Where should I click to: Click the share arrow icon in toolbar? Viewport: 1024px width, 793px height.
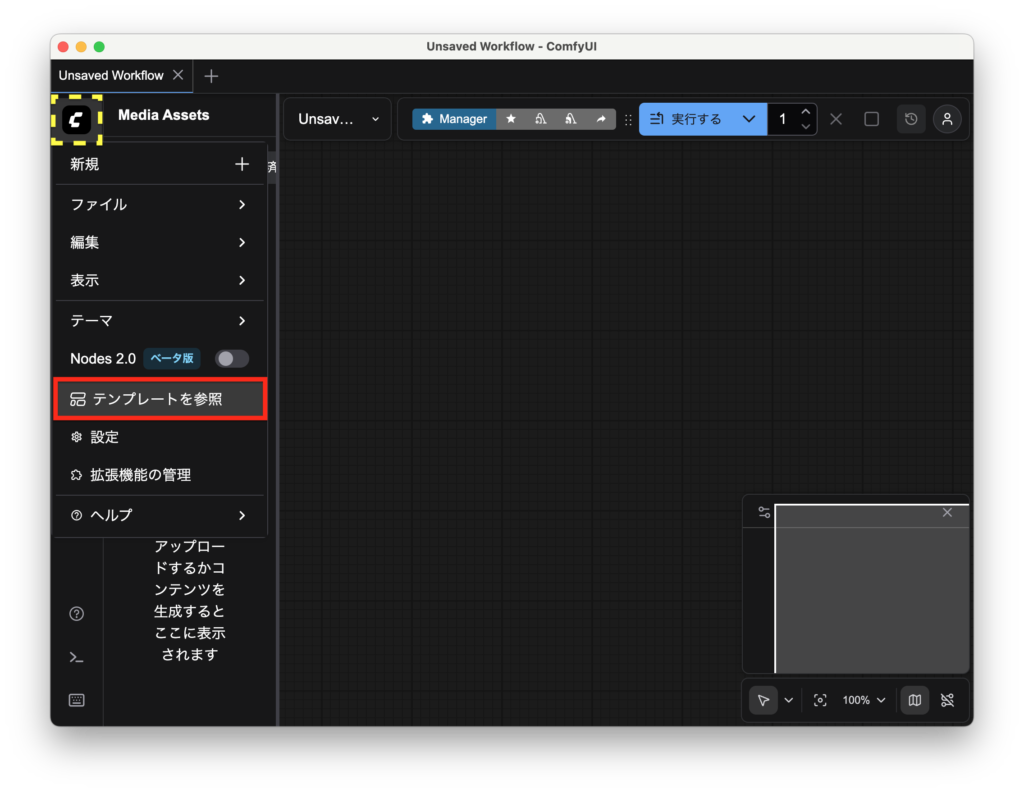coord(601,119)
